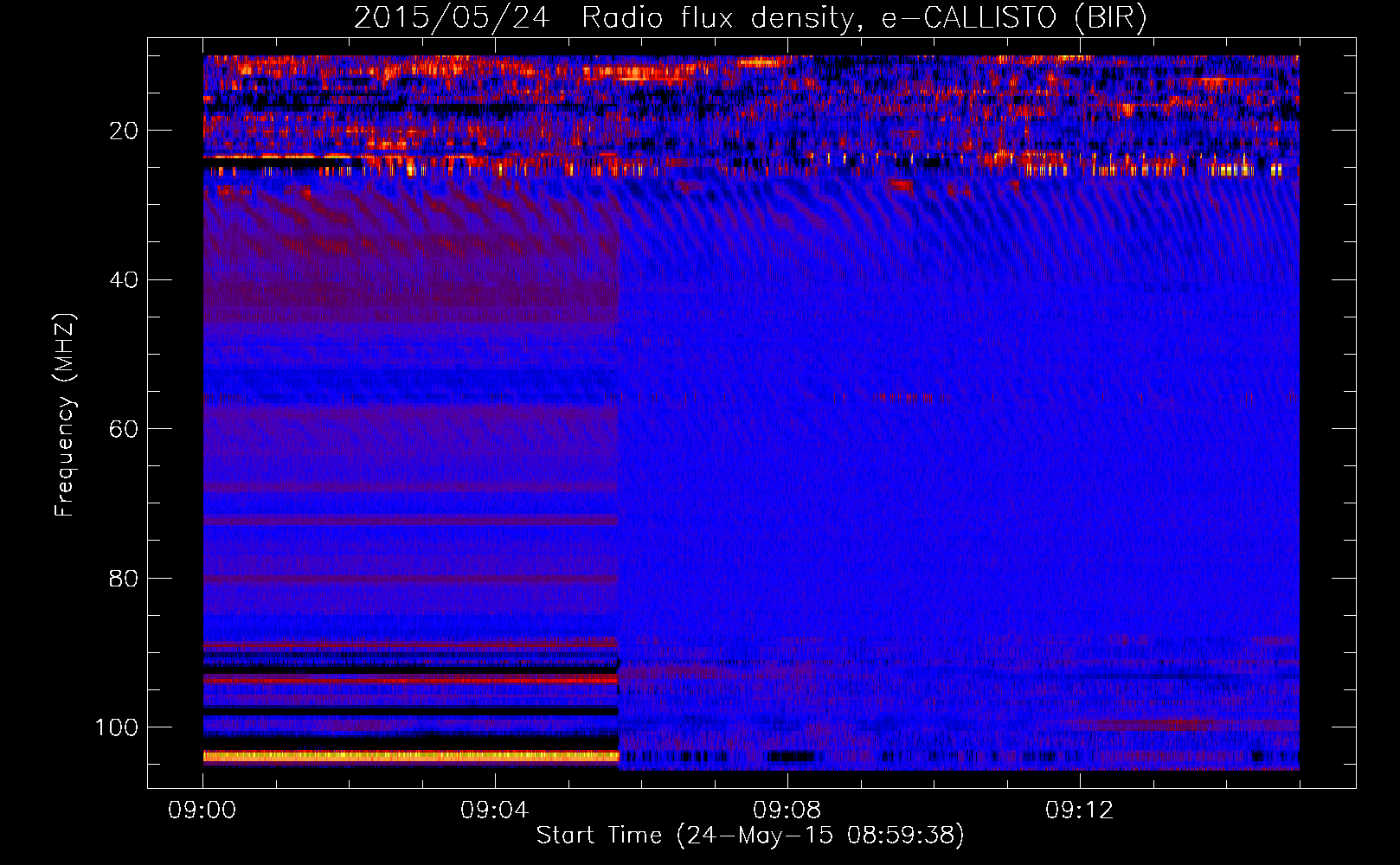Click the 'Start Time (24-May-15 08:59:38)' label
This screenshot has width=1400, height=865.
[x=750, y=836]
